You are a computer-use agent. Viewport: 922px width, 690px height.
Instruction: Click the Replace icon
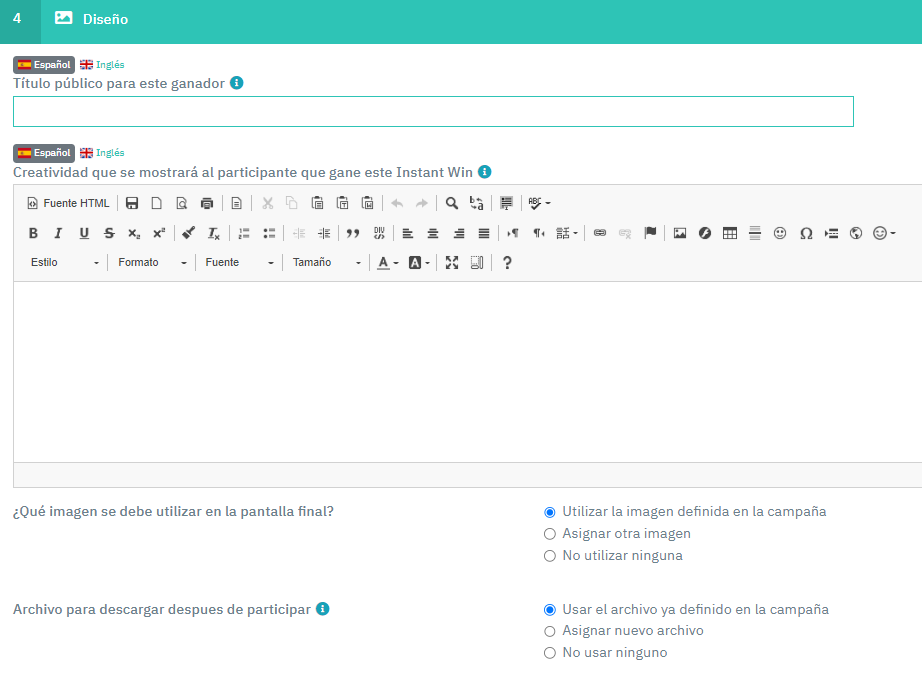[x=476, y=204]
